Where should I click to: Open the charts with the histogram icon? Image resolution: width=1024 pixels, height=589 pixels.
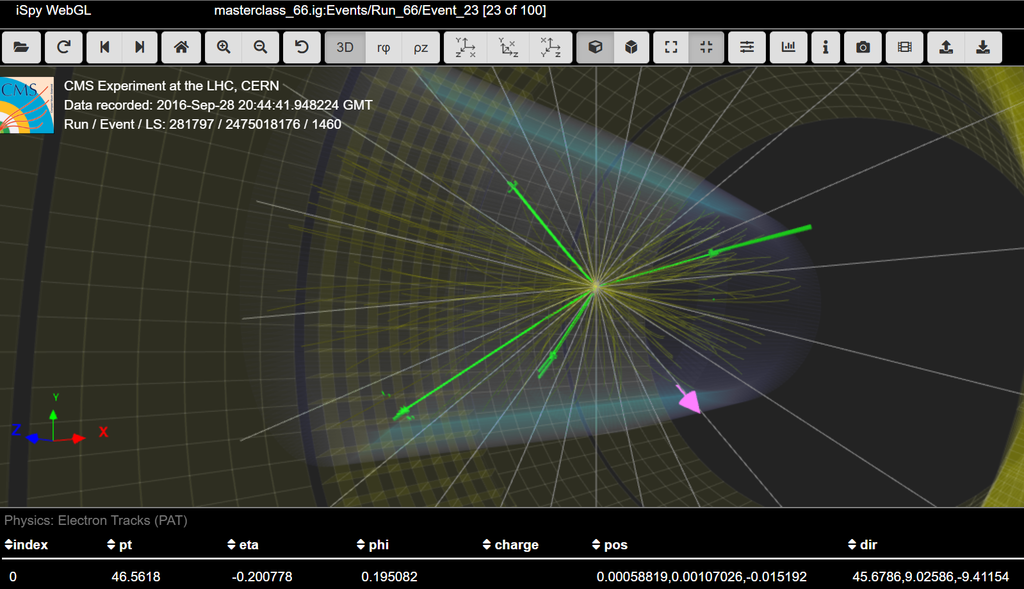787,47
